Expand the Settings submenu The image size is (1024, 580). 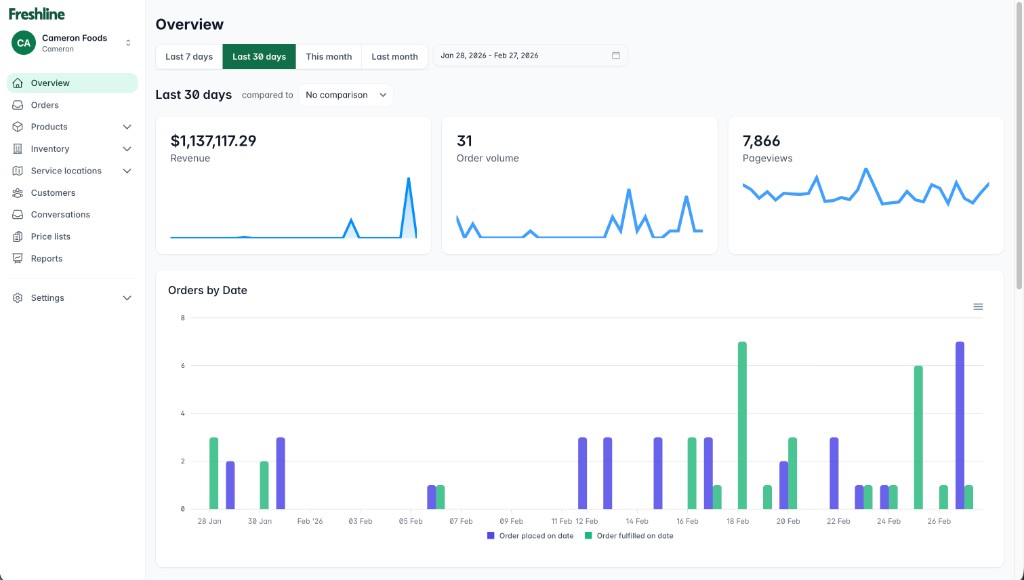[x=126, y=297]
